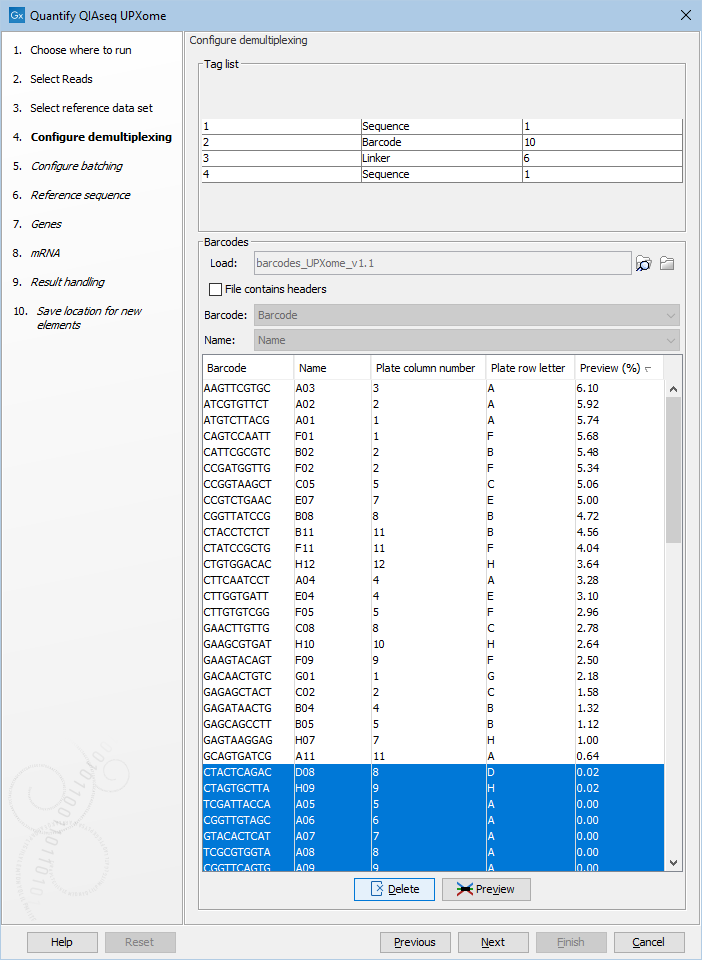Screen dimensions: 702x960
Task: Sort by the Barcode column header
Action: click(x=248, y=368)
